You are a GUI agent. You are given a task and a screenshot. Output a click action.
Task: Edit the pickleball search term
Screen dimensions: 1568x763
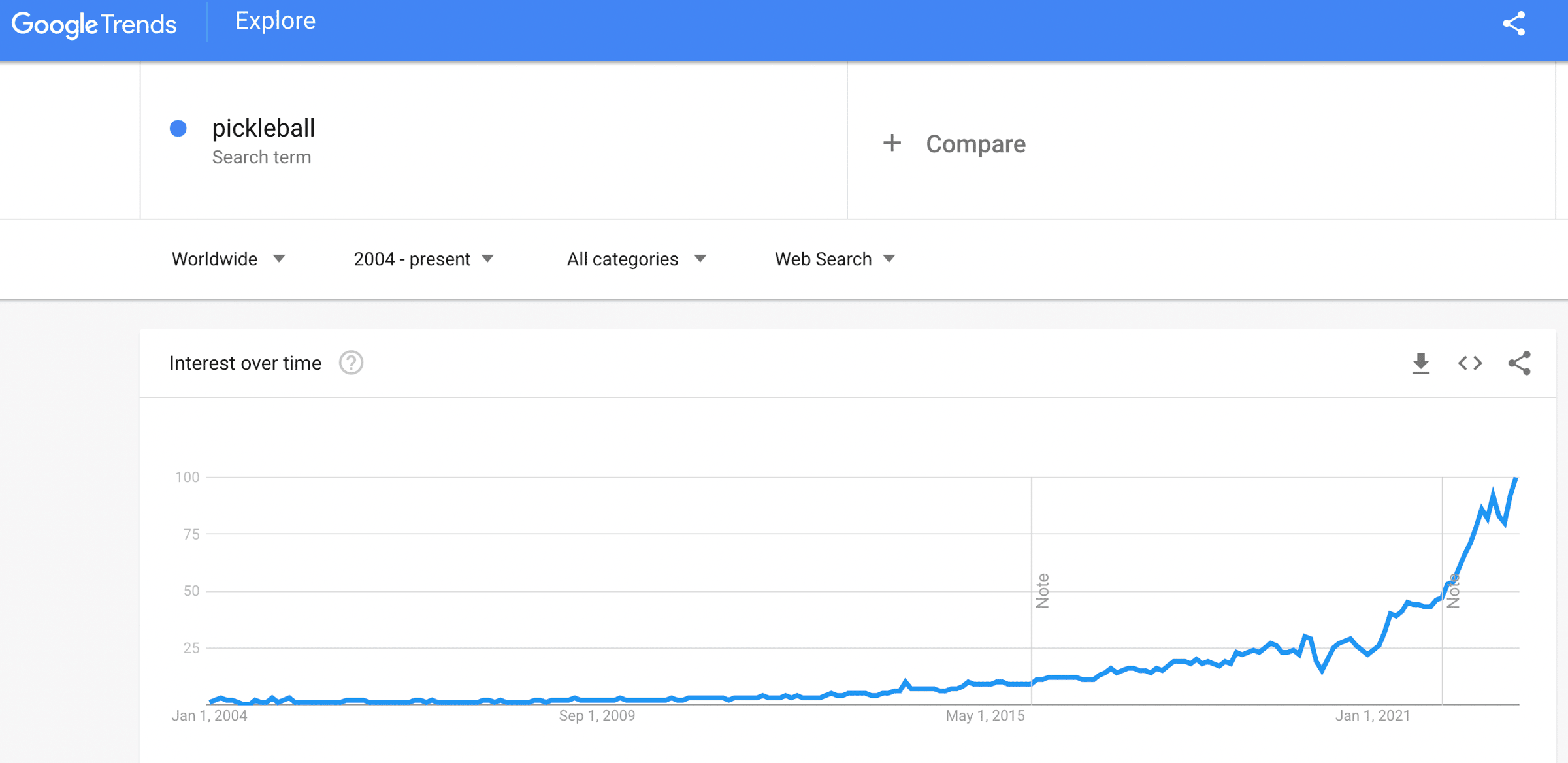pos(263,128)
